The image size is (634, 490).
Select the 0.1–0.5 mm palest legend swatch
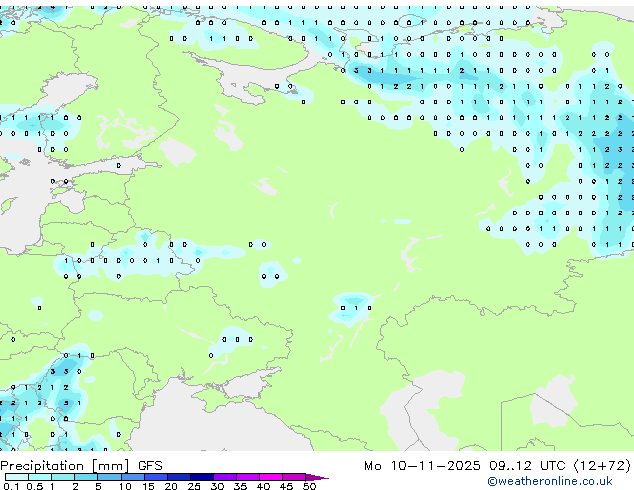pos(17,477)
